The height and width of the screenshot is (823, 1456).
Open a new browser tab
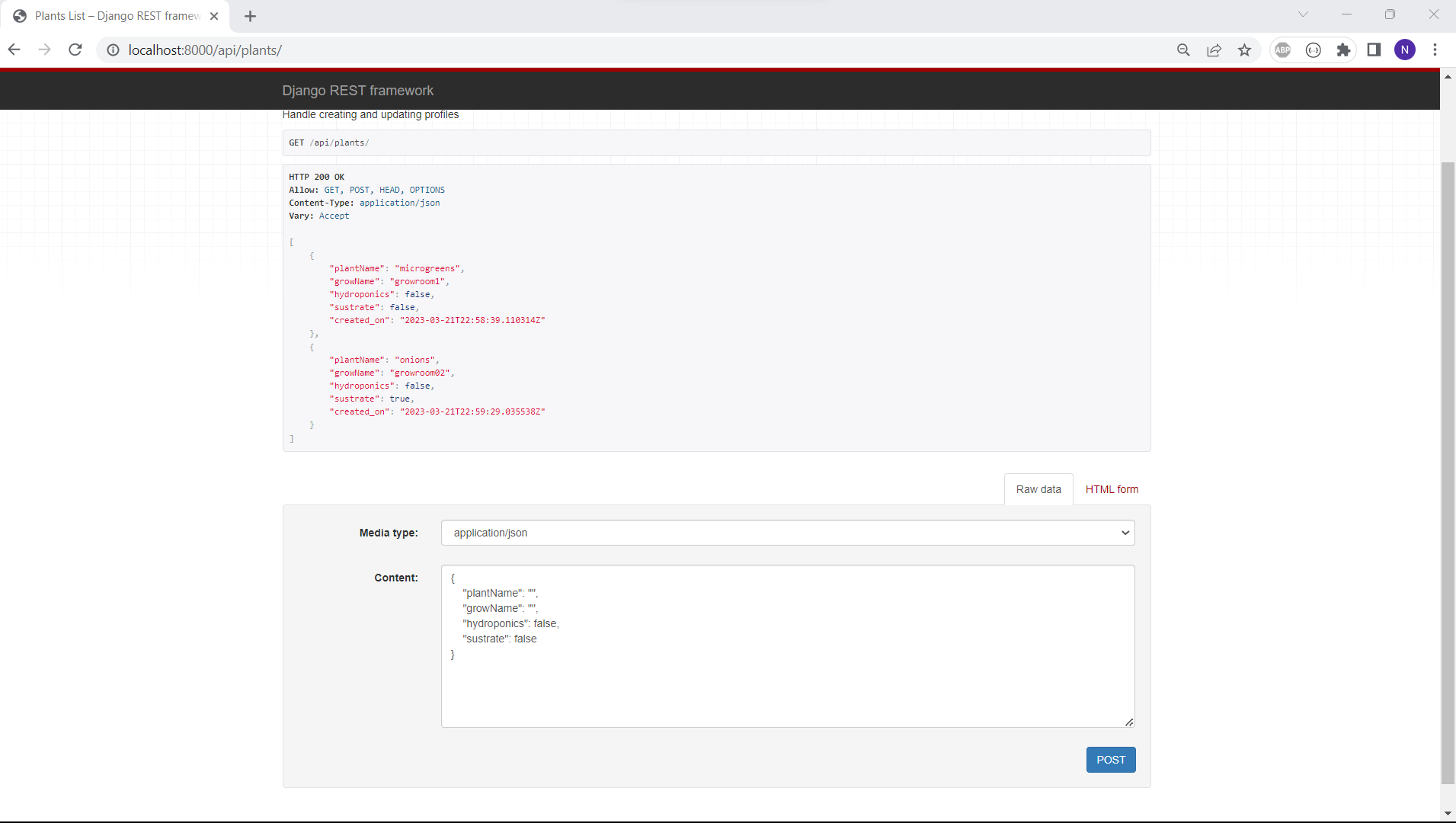(250, 16)
